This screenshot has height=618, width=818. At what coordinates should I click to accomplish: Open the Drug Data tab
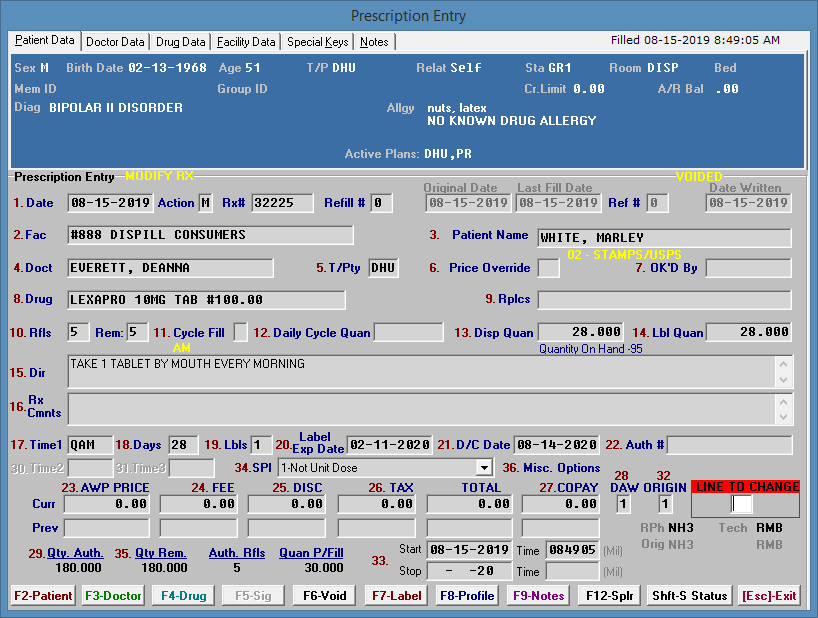tap(181, 42)
